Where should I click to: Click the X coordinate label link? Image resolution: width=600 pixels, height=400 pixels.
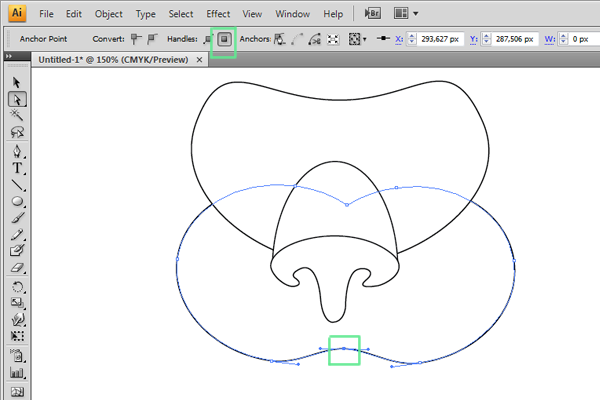[399, 39]
